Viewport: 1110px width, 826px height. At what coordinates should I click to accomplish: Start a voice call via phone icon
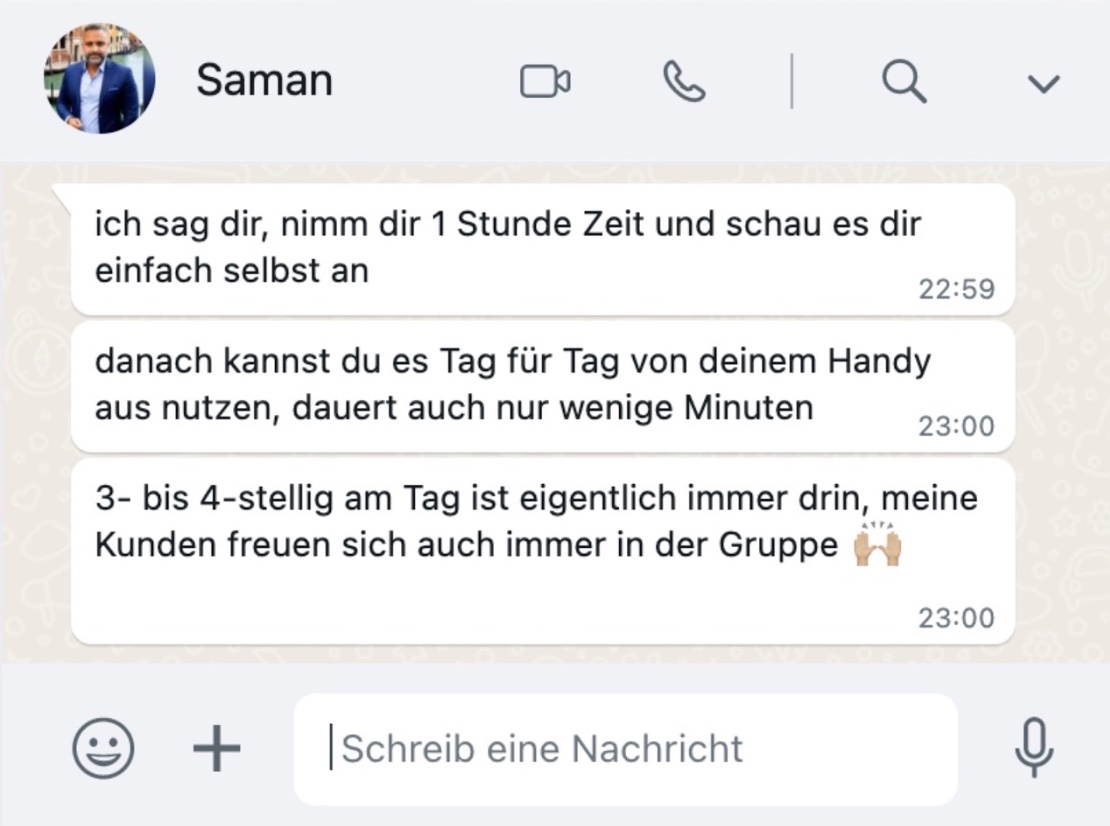pos(684,81)
